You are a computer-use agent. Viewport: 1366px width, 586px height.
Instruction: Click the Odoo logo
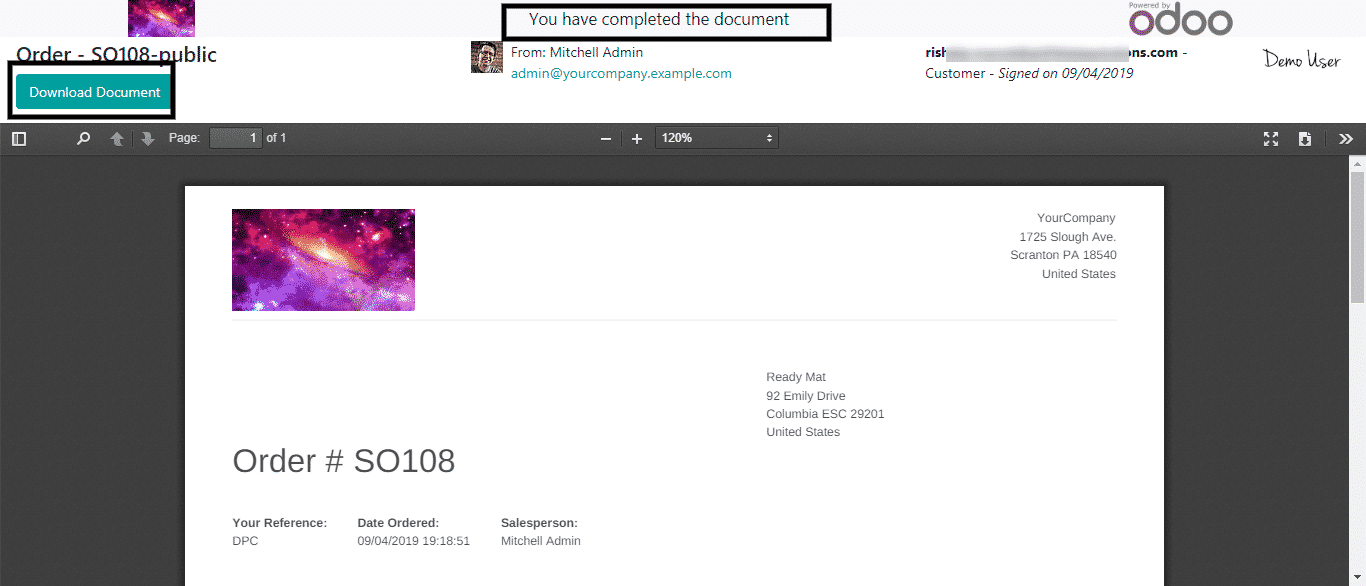tap(1180, 19)
